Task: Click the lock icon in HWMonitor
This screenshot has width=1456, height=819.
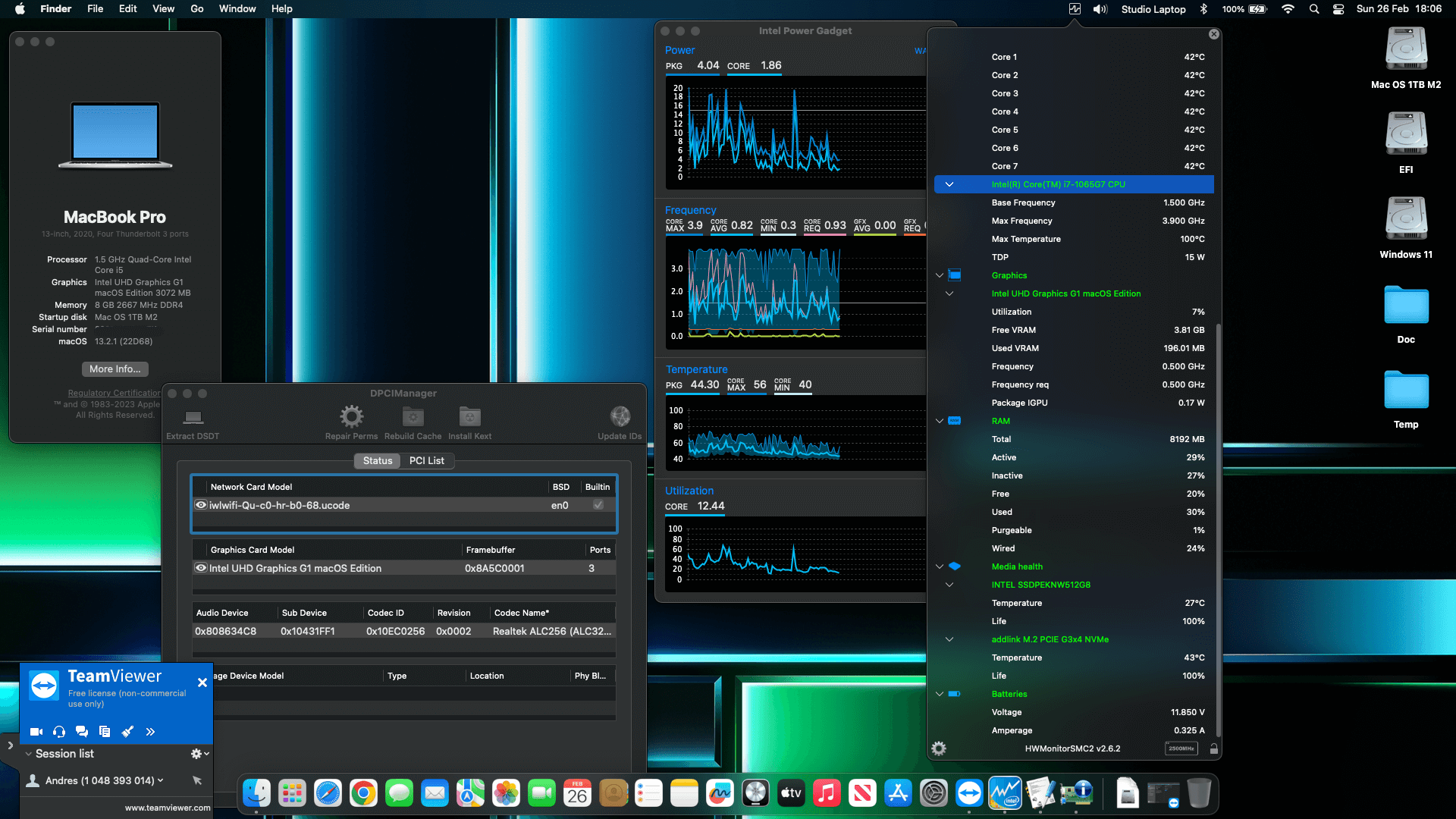Action: tap(1213, 748)
